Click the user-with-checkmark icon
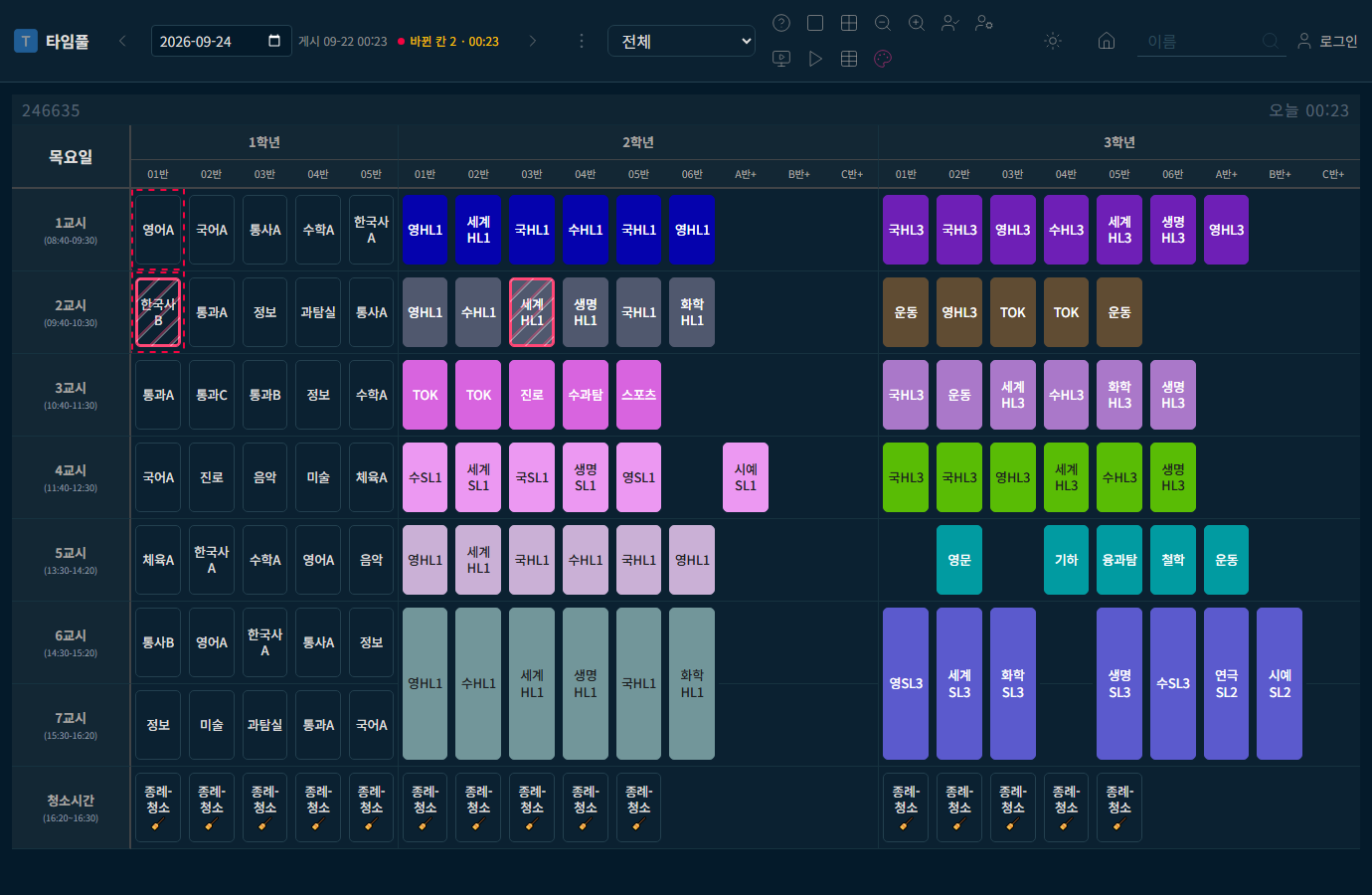The height and width of the screenshot is (895, 1372). point(950,23)
